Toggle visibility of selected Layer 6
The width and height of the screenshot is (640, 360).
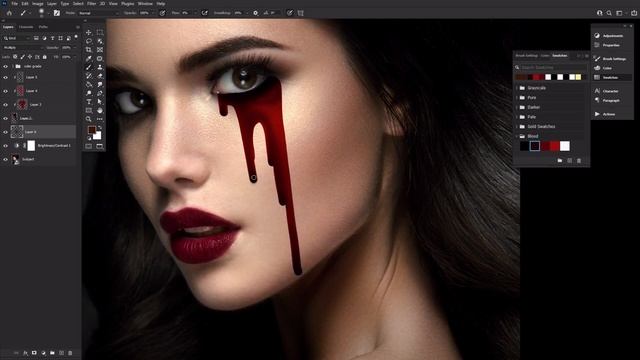pyautogui.click(x=5, y=132)
